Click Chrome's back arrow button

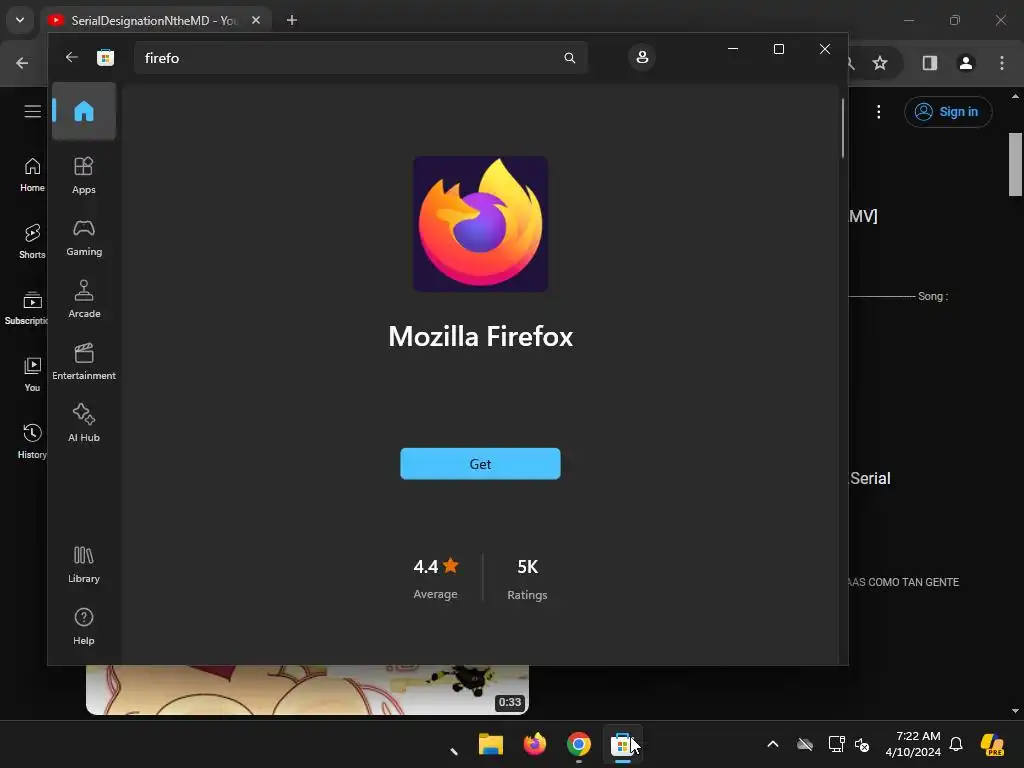pyautogui.click(x=22, y=63)
